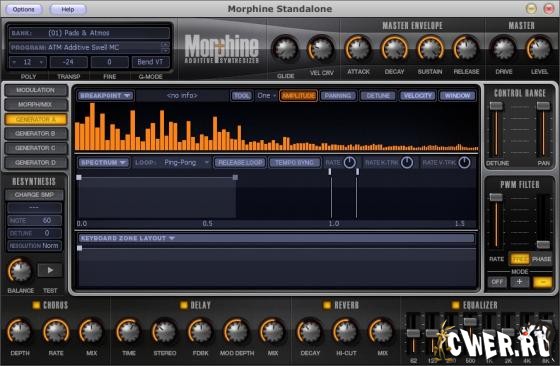Click the Delay Mod Depth knob
Image resolution: width=560 pixels, height=366 pixels.
click(236, 331)
